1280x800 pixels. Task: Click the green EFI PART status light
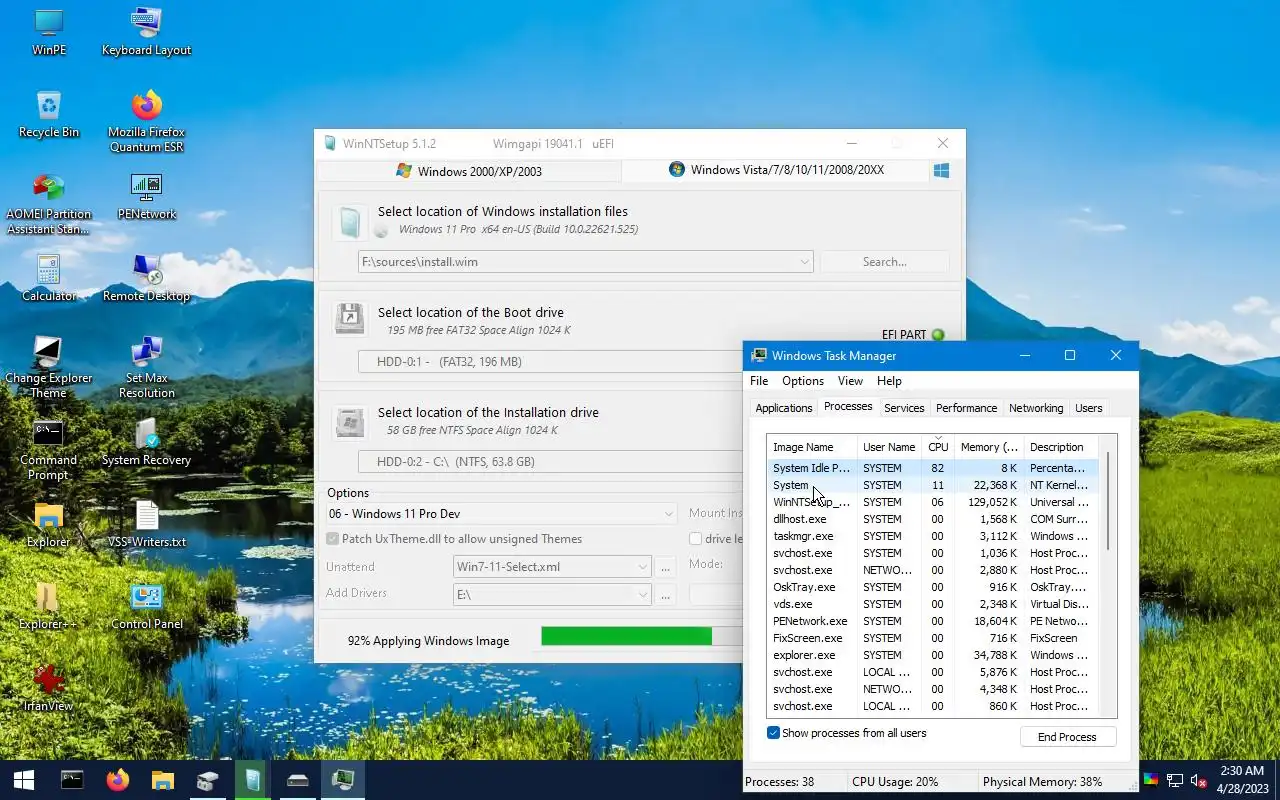(938, 335)
